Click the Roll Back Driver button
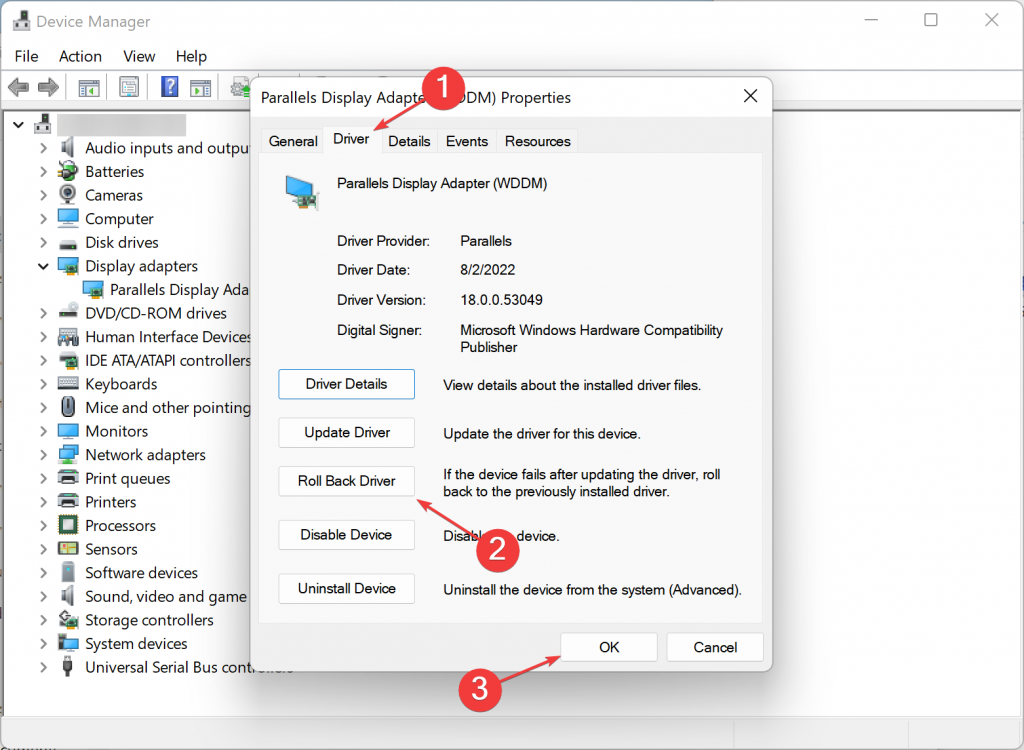The width and height of the screenshot is (1024, 750). (x=347, y=481)
